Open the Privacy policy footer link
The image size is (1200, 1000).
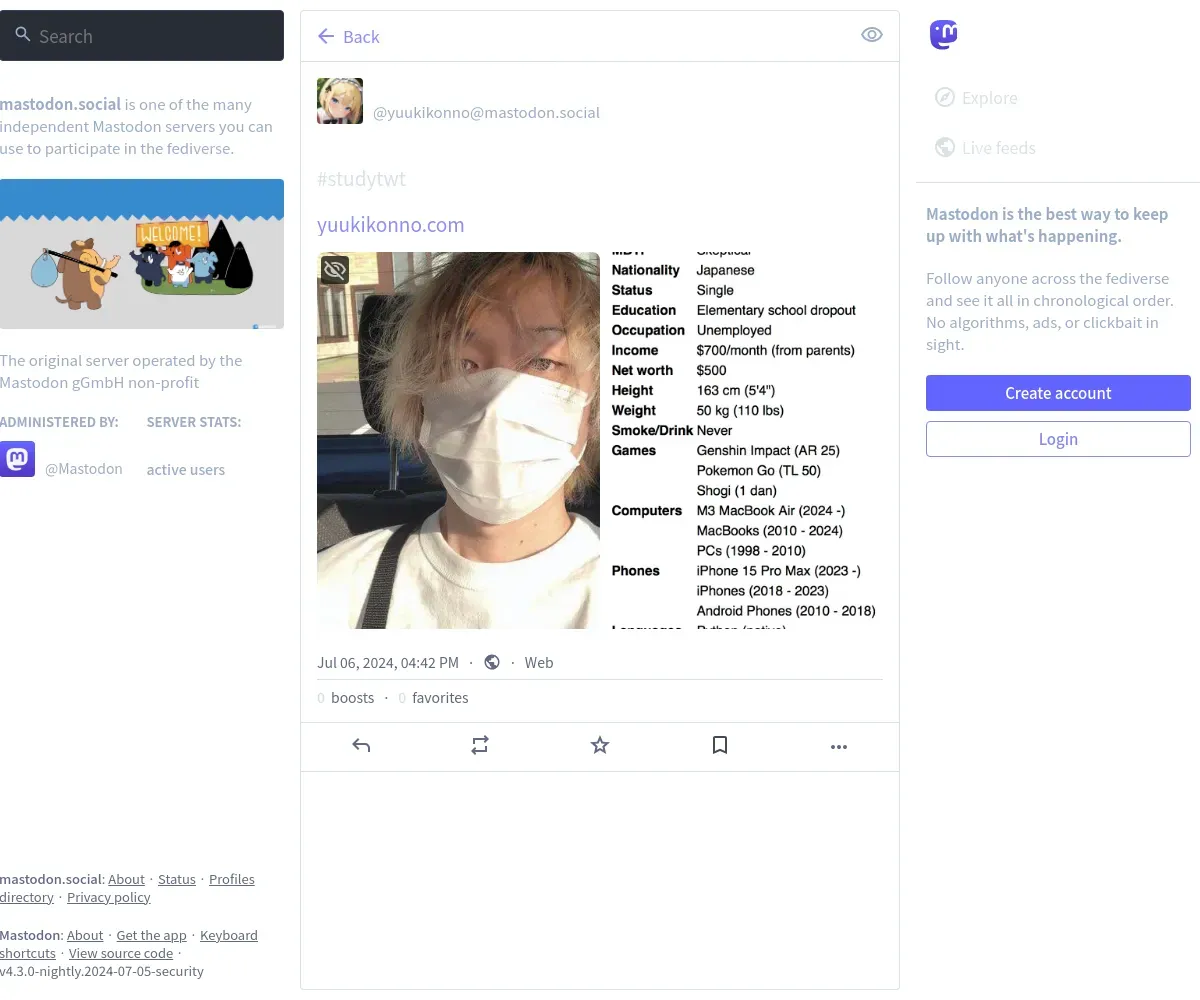(x=109, y=897)
